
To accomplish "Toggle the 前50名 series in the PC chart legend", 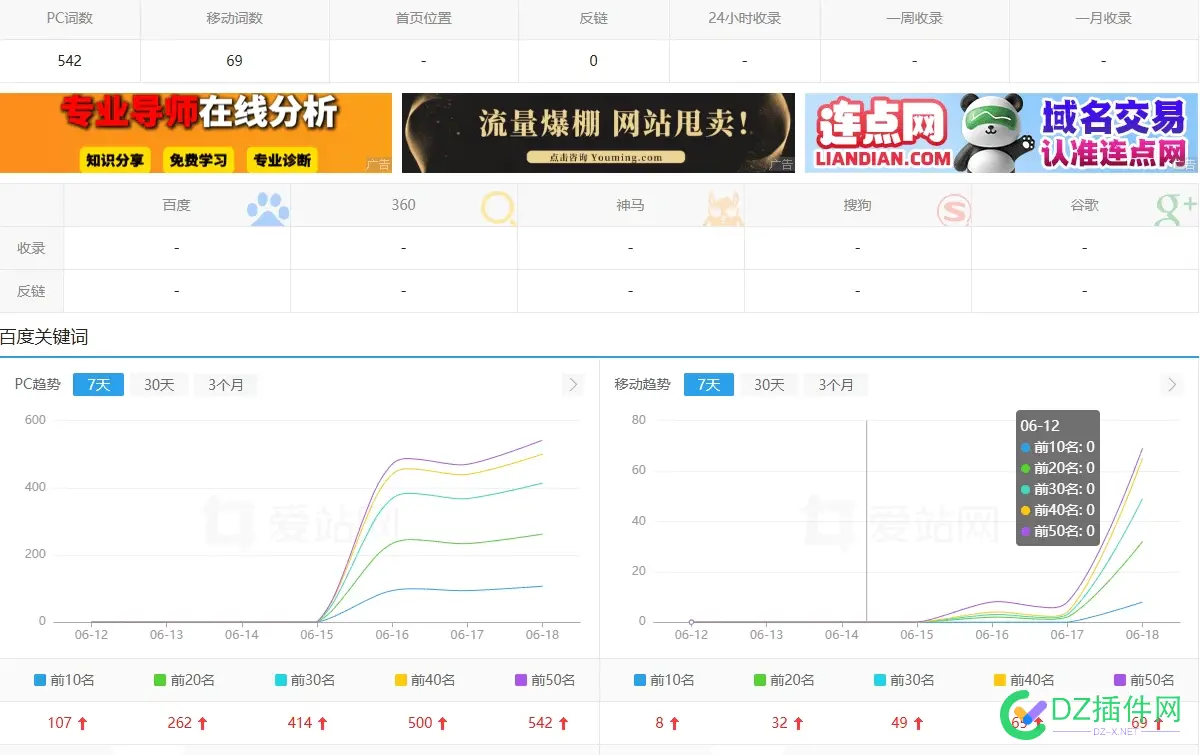I will (545, 679).
